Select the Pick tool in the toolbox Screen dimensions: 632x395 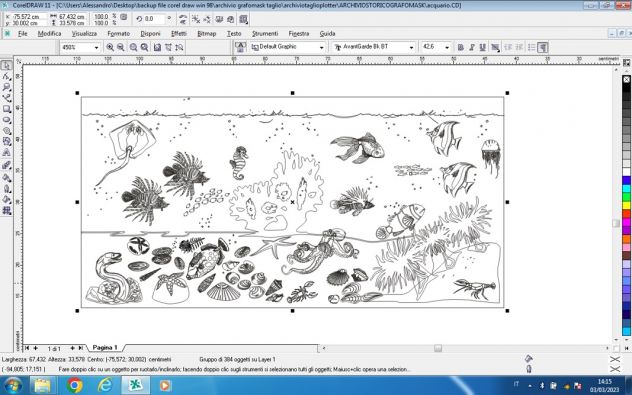(6, 66)
